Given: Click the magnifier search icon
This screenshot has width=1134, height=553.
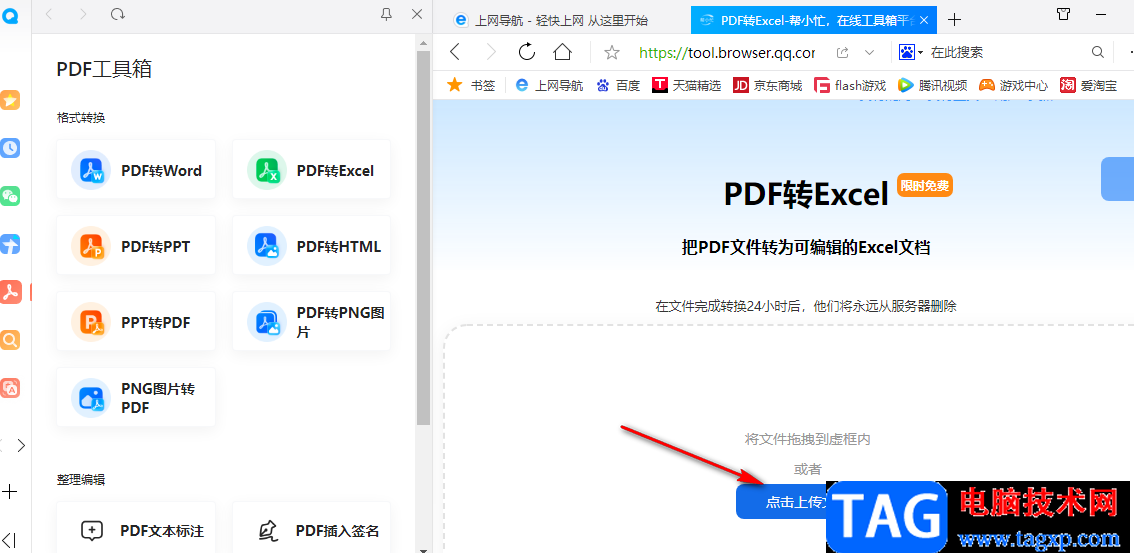Looking at the screenshot, I should (x=1098, y=52).
